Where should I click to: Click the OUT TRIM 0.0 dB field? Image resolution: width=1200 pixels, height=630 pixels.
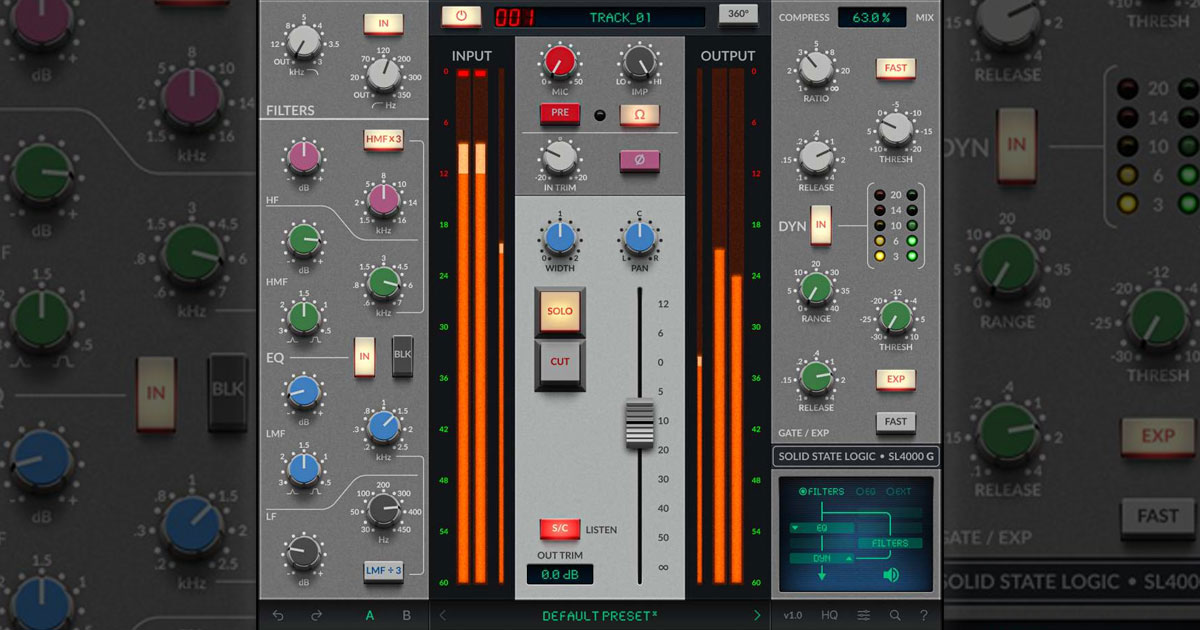(x=560, y=574)
